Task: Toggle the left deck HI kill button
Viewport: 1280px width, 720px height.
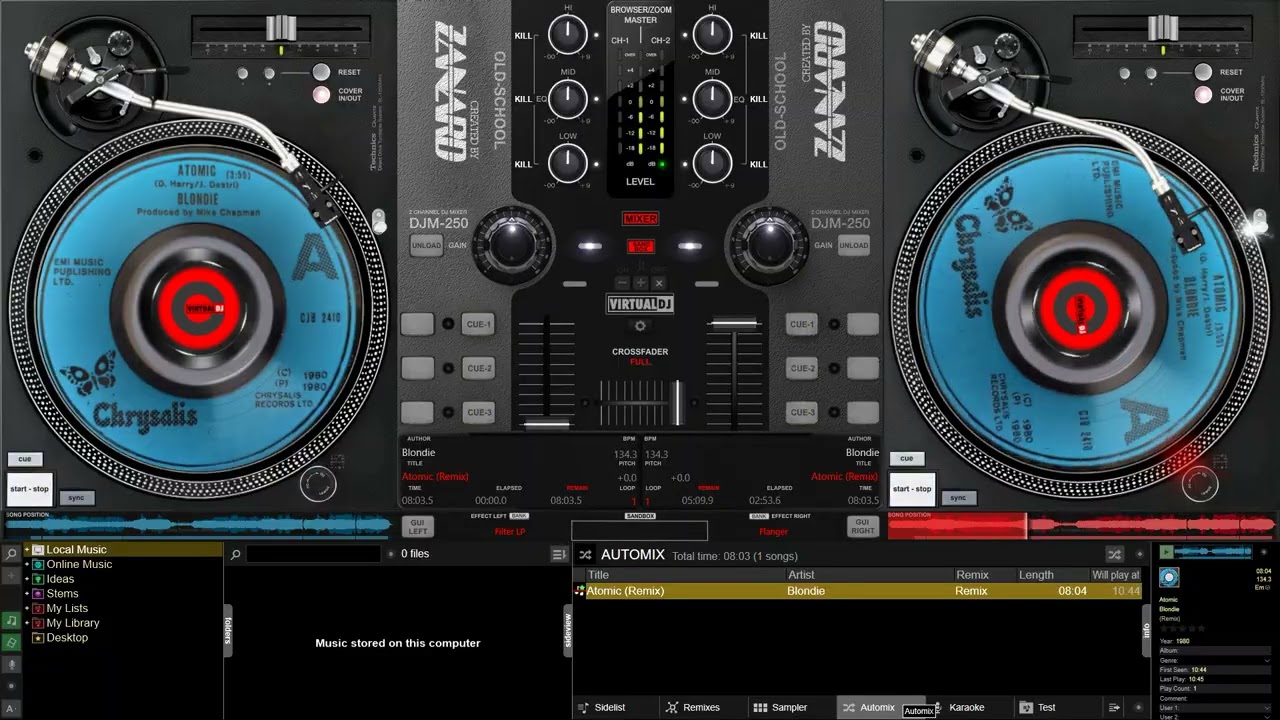Action: [523, 36]
